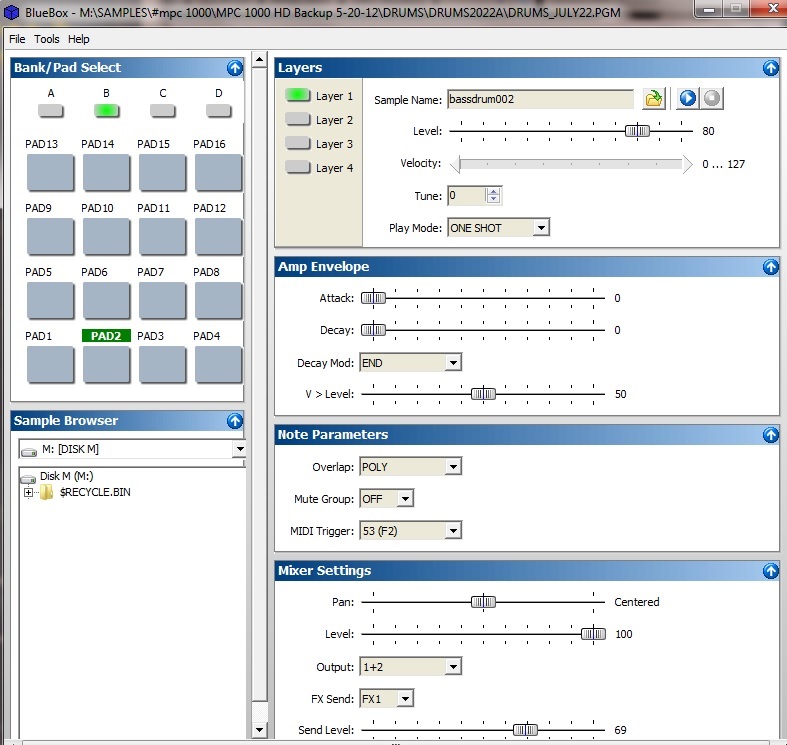This screenshot has width=787, height=745.
Task: Click left panel scrollbar down arrow
Action: point(259,730)
